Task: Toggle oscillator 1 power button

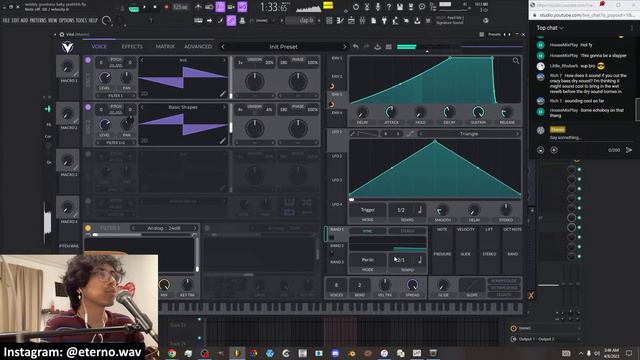Action: [88, 60]
